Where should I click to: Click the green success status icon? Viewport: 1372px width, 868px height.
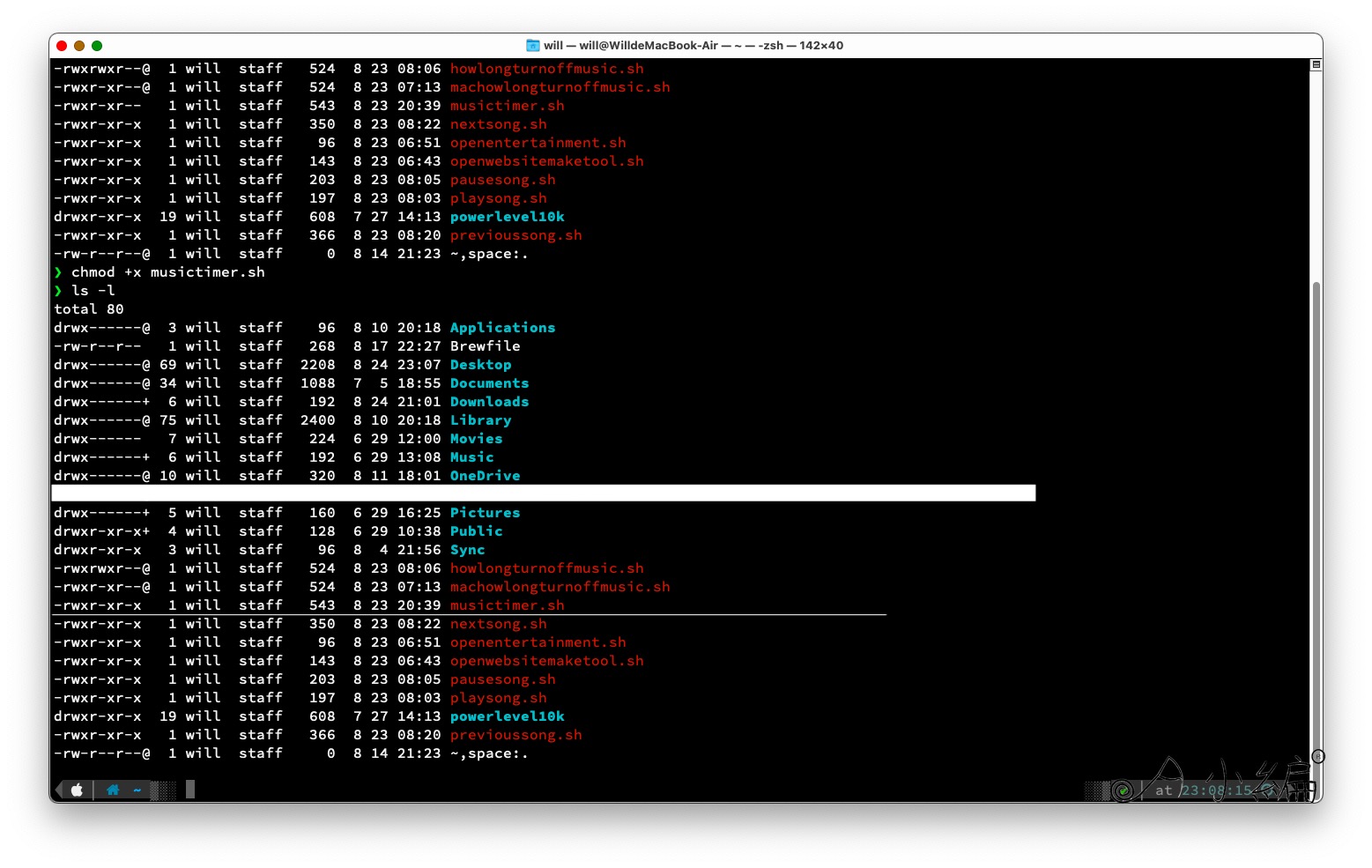click(1123, 790)
